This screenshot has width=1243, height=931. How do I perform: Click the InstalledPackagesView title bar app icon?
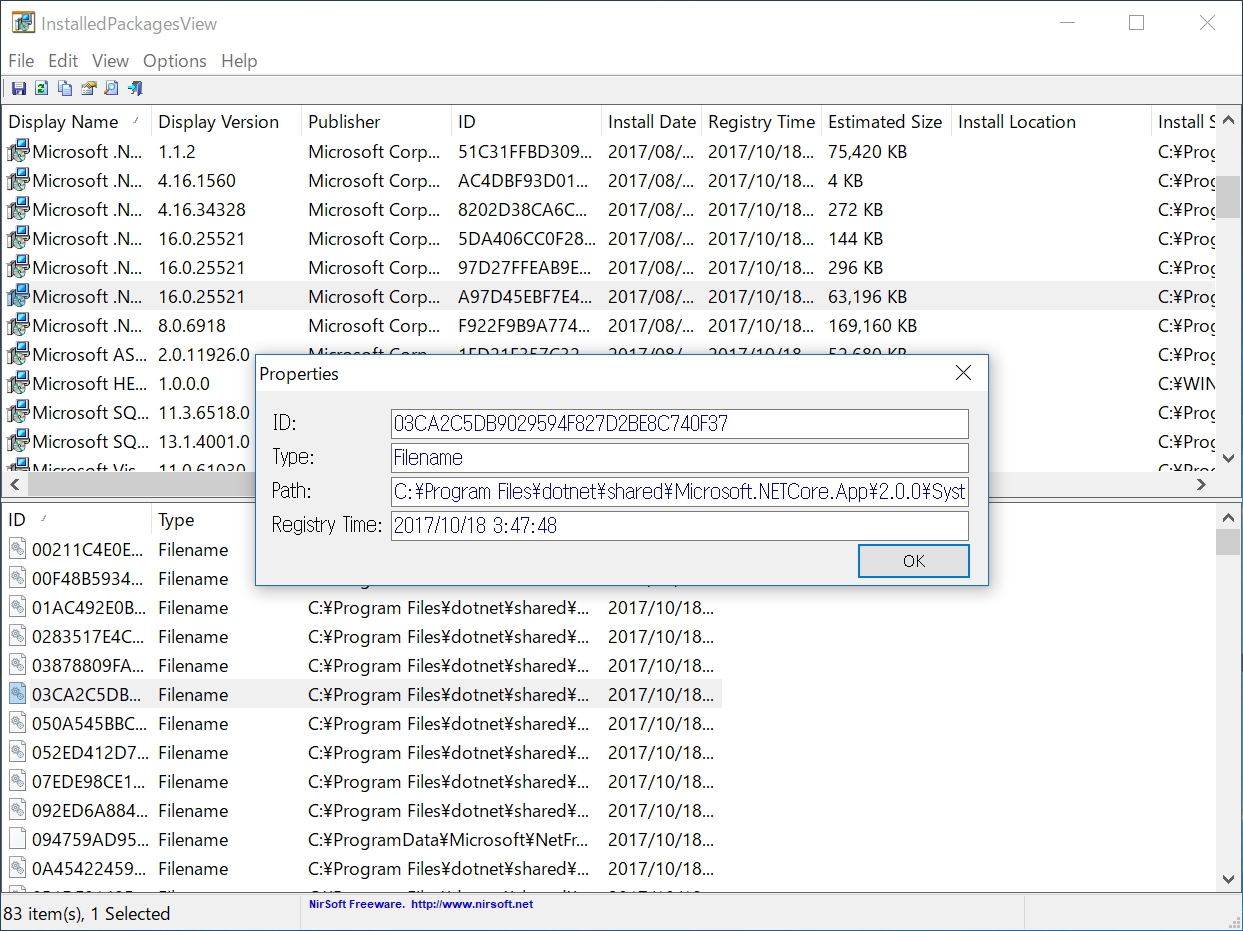point(23,23)
